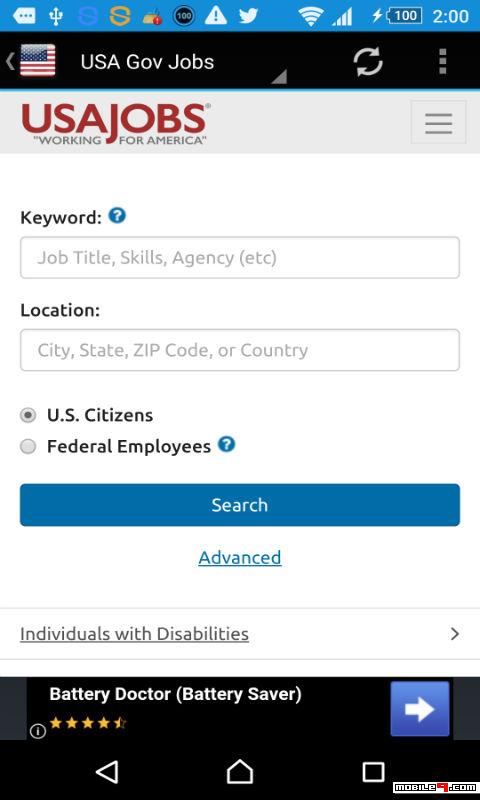The height and width of the screenshot is (800, 480).
Task: Open the Android recent apps button
Action: [x=373, y=772]
